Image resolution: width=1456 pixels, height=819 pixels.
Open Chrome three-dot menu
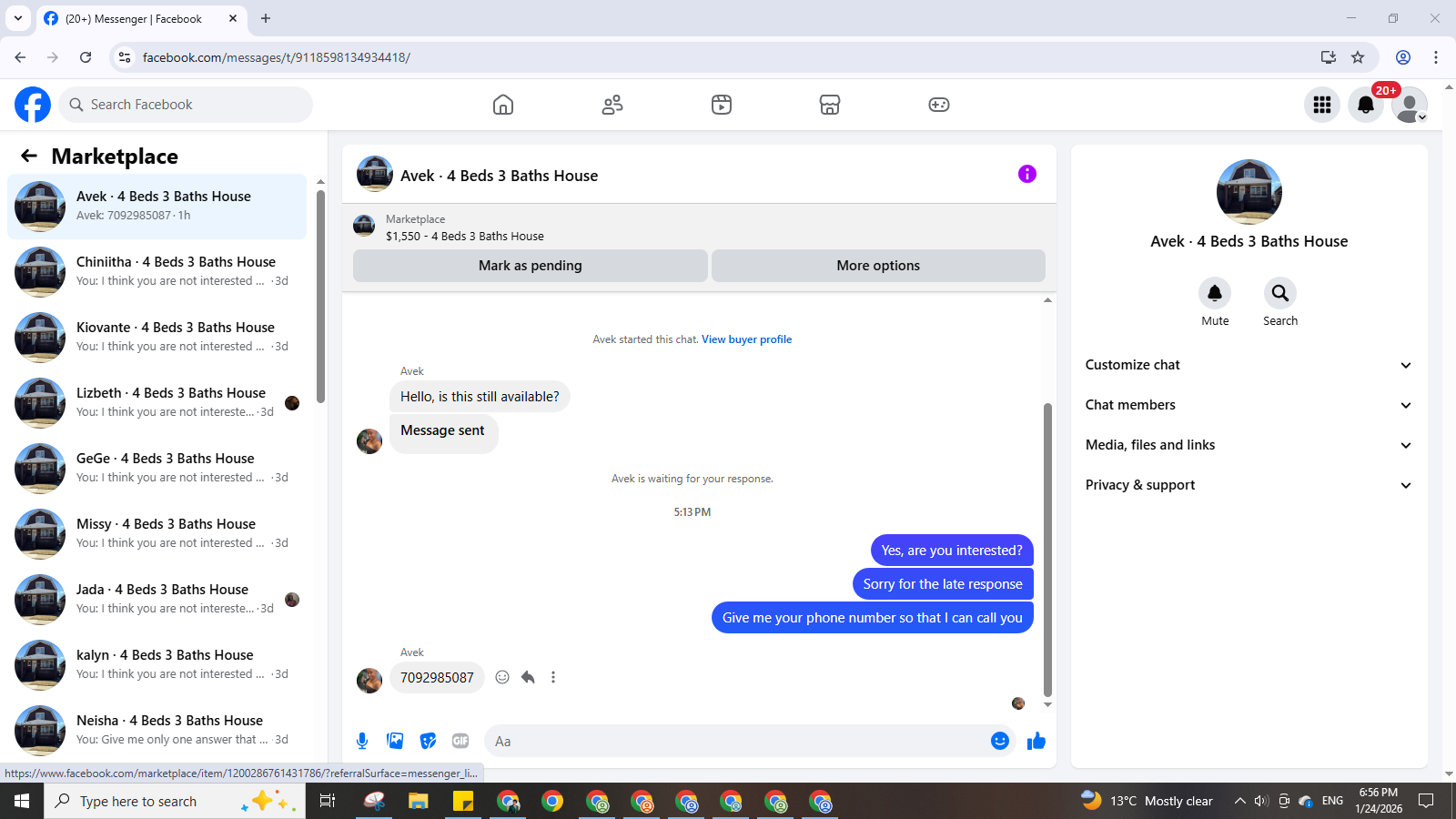pos(1436,57)
